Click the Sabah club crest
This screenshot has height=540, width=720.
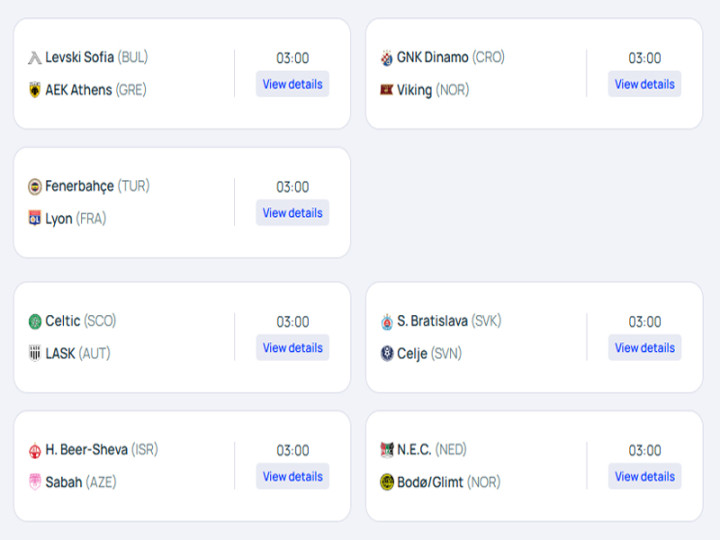(35, 482)
